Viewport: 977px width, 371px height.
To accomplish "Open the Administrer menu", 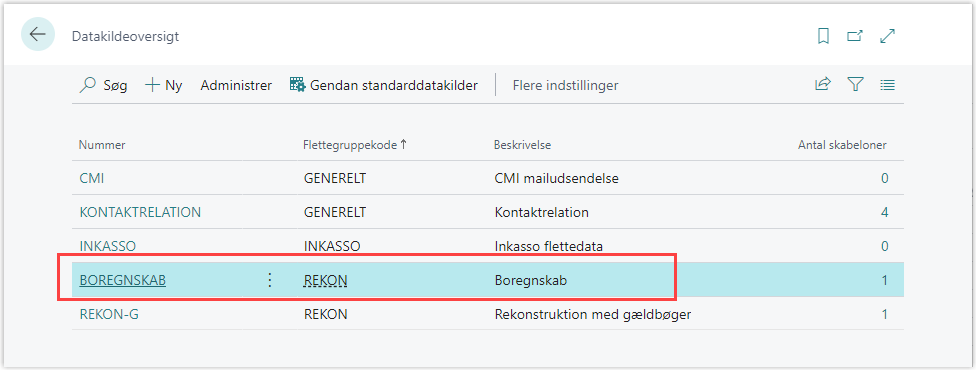I will 236,85.
